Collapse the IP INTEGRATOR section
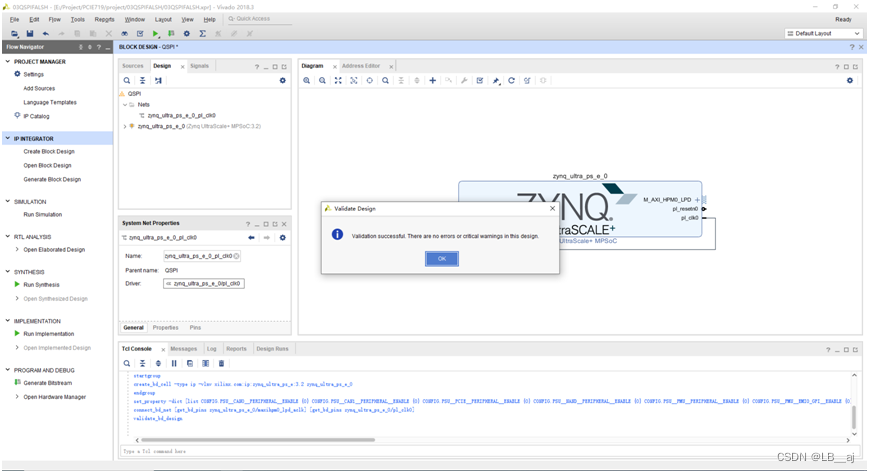Image resolution: width=869 pixels, height=473 pixels. tap(8, 138)
